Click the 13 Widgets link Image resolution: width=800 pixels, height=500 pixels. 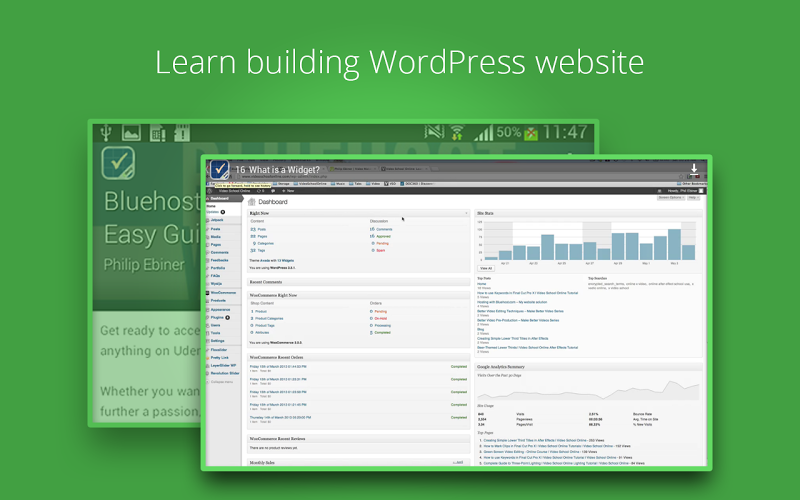(286, 261)
